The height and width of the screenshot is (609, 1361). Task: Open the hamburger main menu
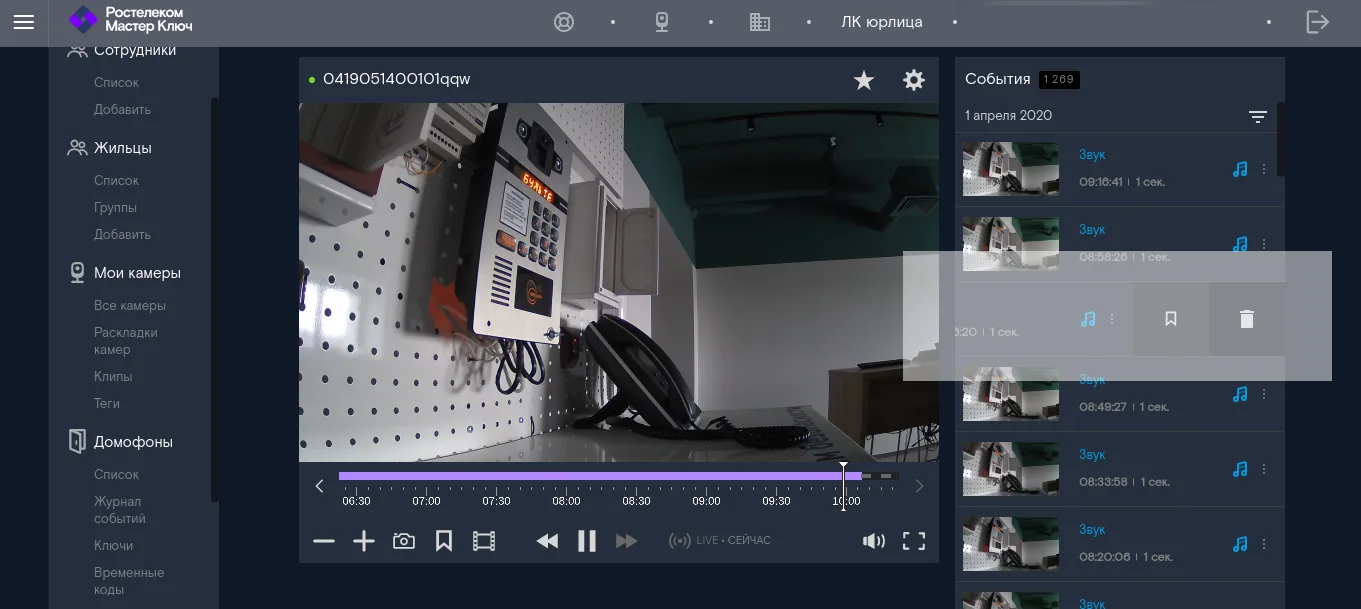click(x=24, y=22)
